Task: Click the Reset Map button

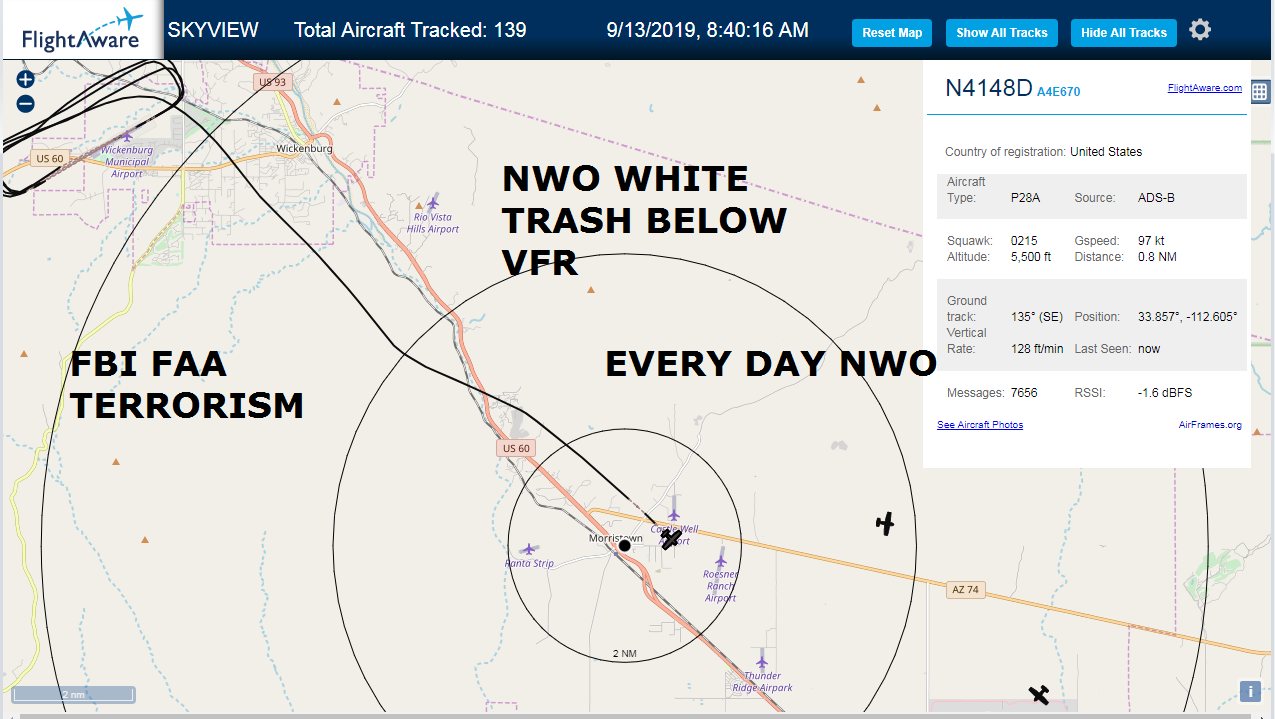Action: point(892,33)
